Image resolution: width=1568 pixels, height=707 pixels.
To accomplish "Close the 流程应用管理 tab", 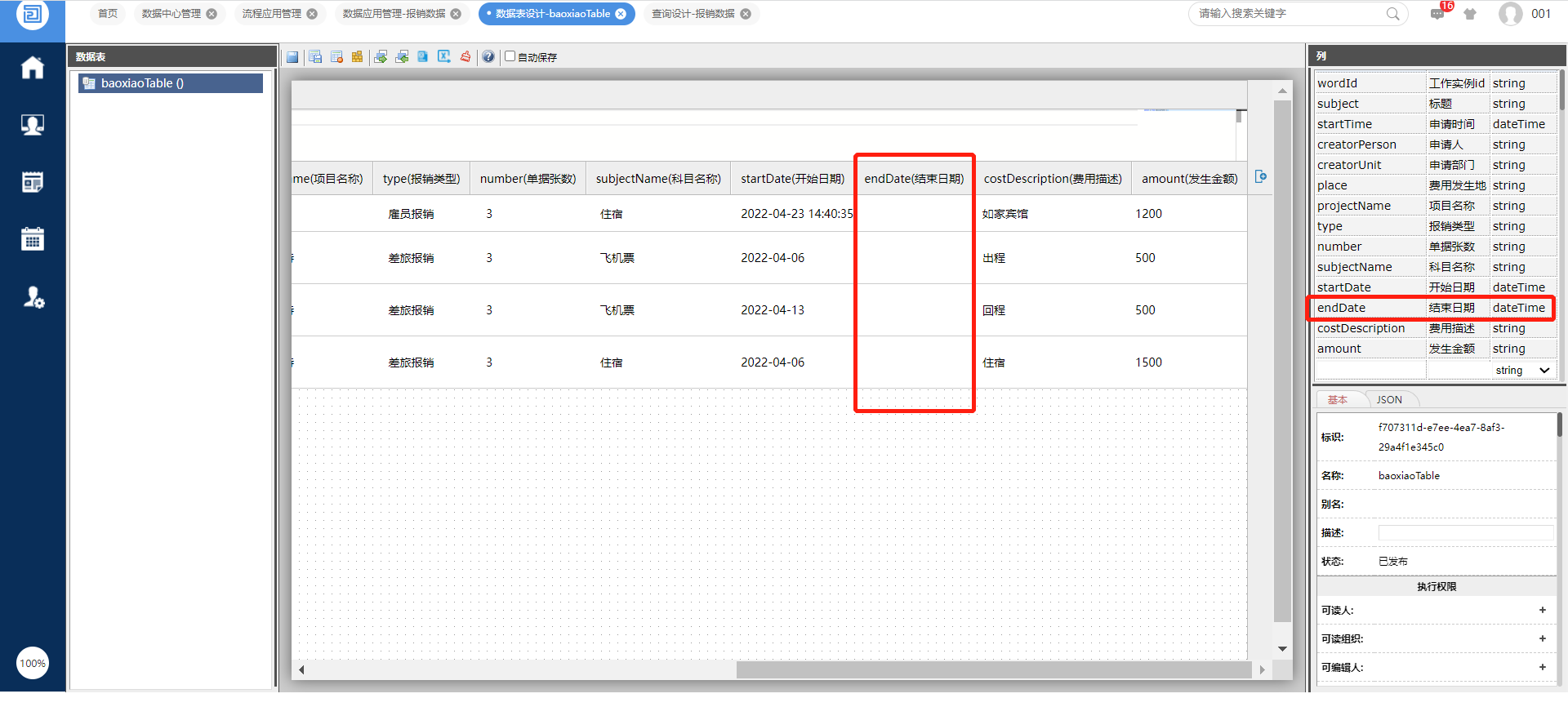I will (312, 14).
